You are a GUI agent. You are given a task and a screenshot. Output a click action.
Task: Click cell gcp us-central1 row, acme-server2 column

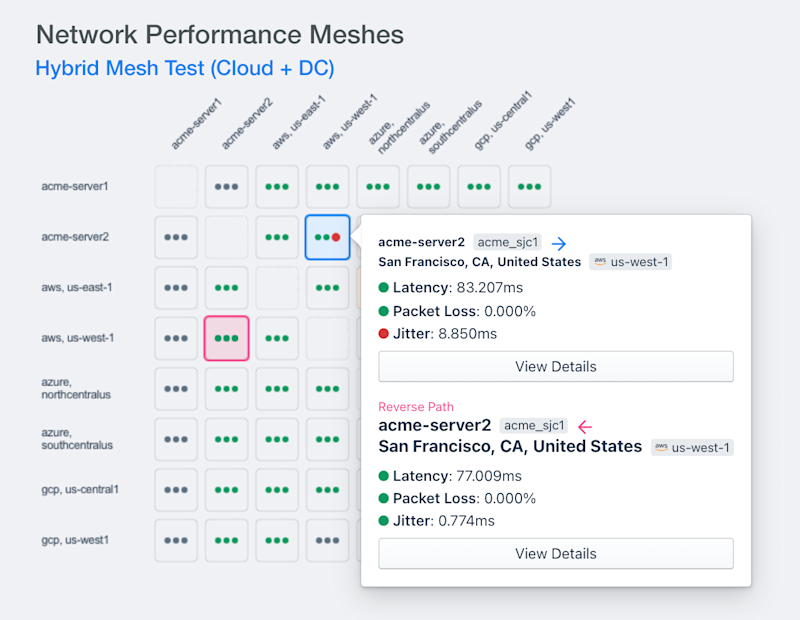(227, 490)
